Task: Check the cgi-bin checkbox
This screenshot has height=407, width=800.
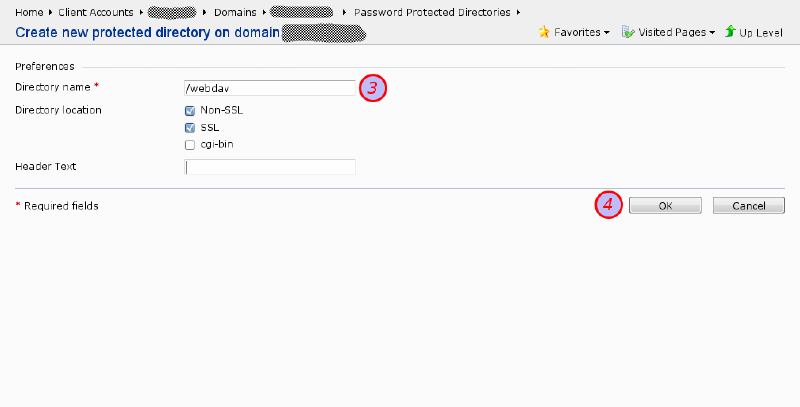Action: click(190, 145)
